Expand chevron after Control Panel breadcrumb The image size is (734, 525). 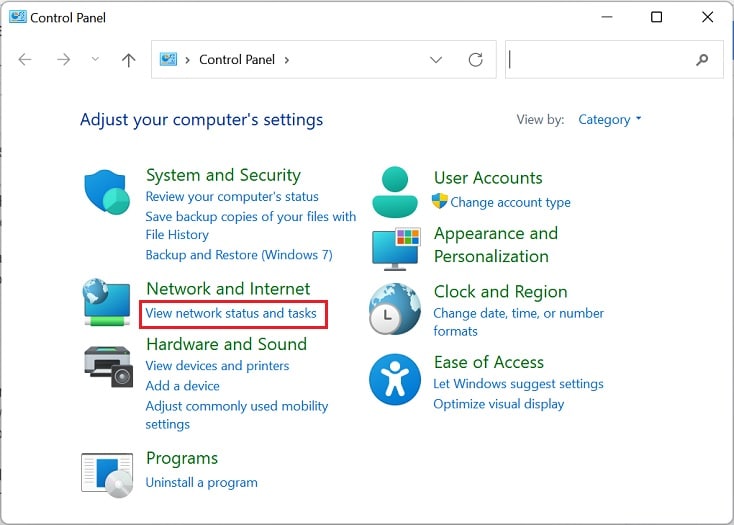[x=286, y=60]
